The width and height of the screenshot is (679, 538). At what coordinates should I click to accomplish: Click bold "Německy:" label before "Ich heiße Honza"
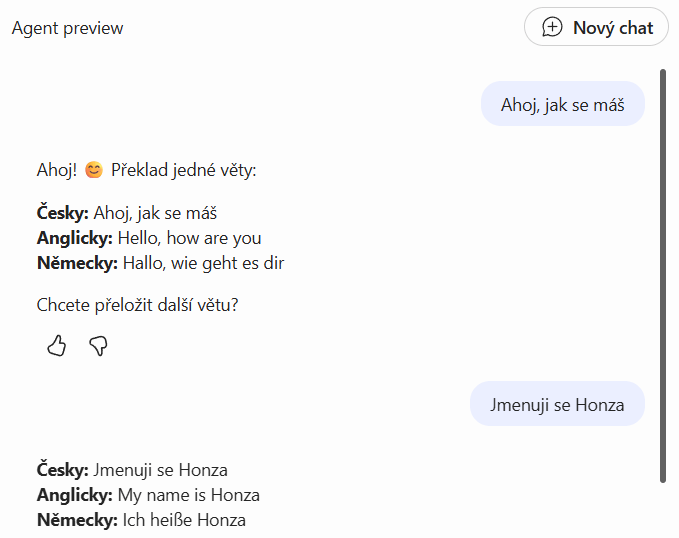(x=77, y=520)
